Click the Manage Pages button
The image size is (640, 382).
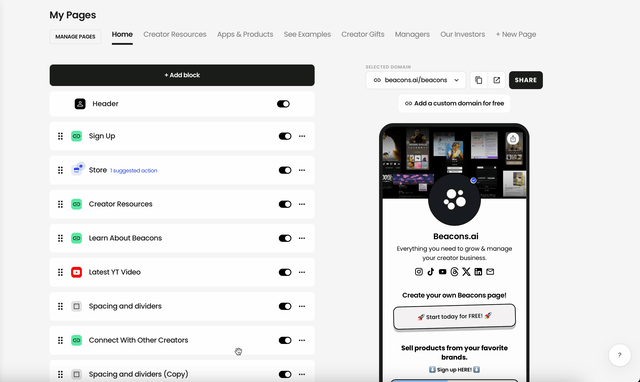(75, 36)
